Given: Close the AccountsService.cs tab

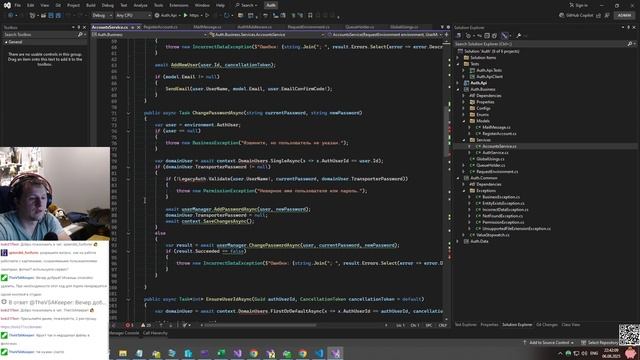Looking at the screenshot, I should [x=139, y=27].
